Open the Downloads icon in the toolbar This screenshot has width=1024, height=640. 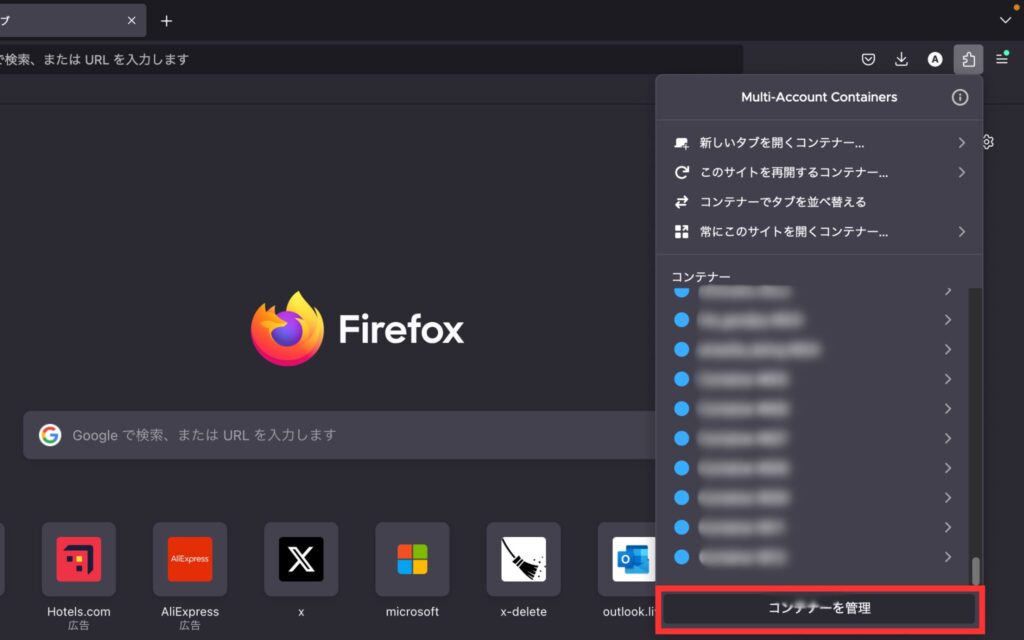pyautogui.click(x=901, y=59)
